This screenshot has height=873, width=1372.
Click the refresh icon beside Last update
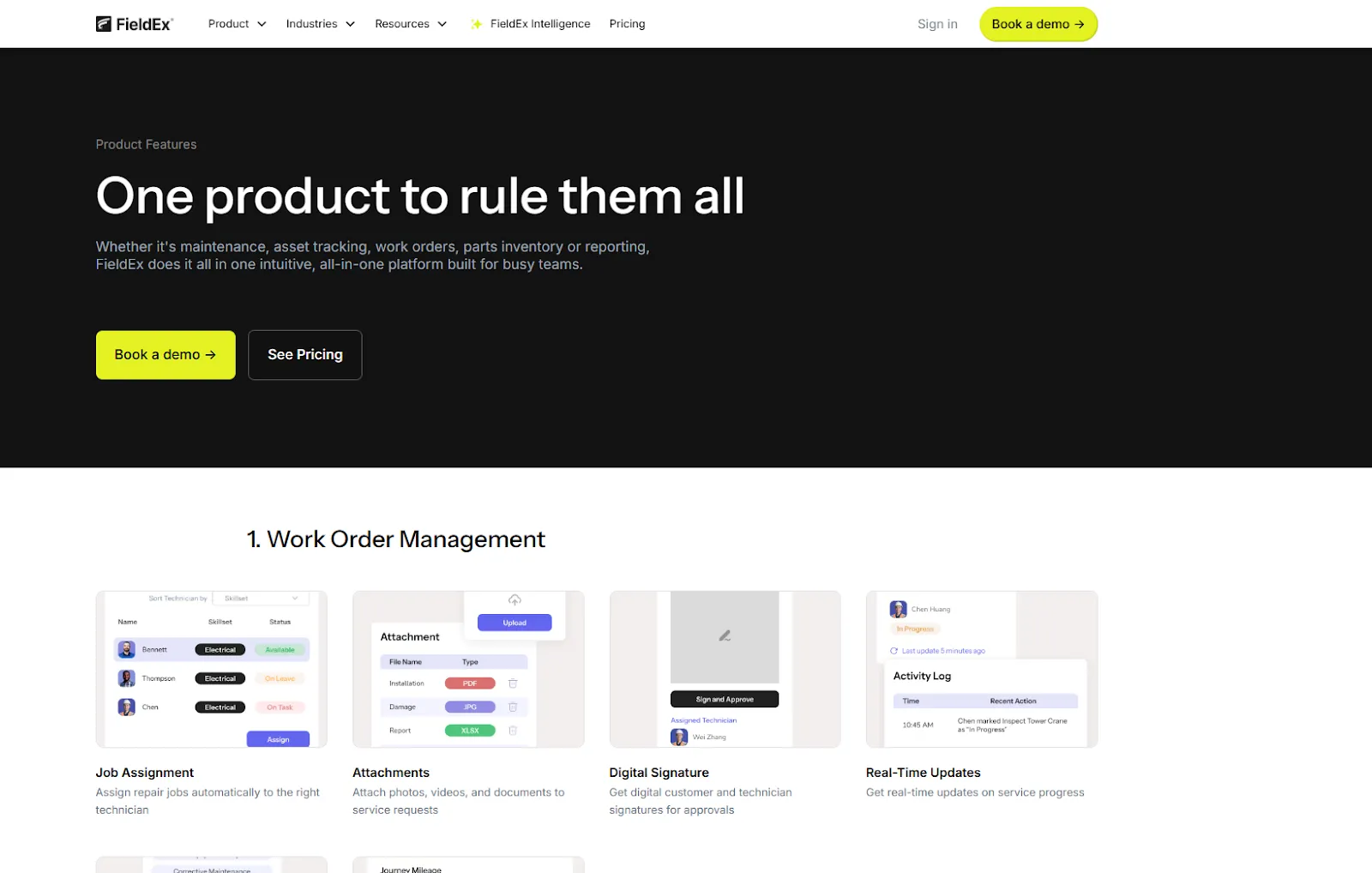click(894, 651)
